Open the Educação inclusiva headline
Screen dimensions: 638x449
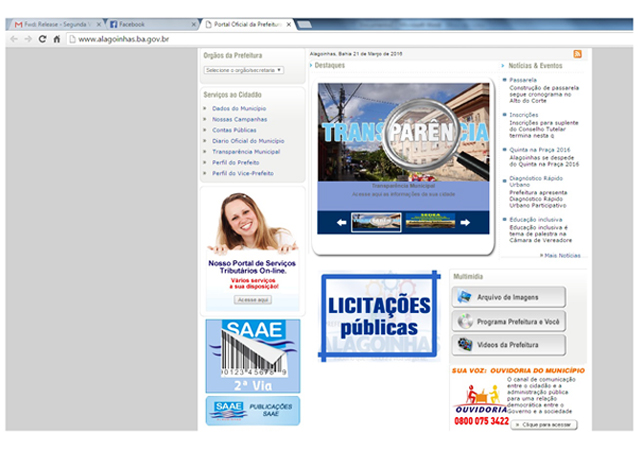click(x=535, y=219)
